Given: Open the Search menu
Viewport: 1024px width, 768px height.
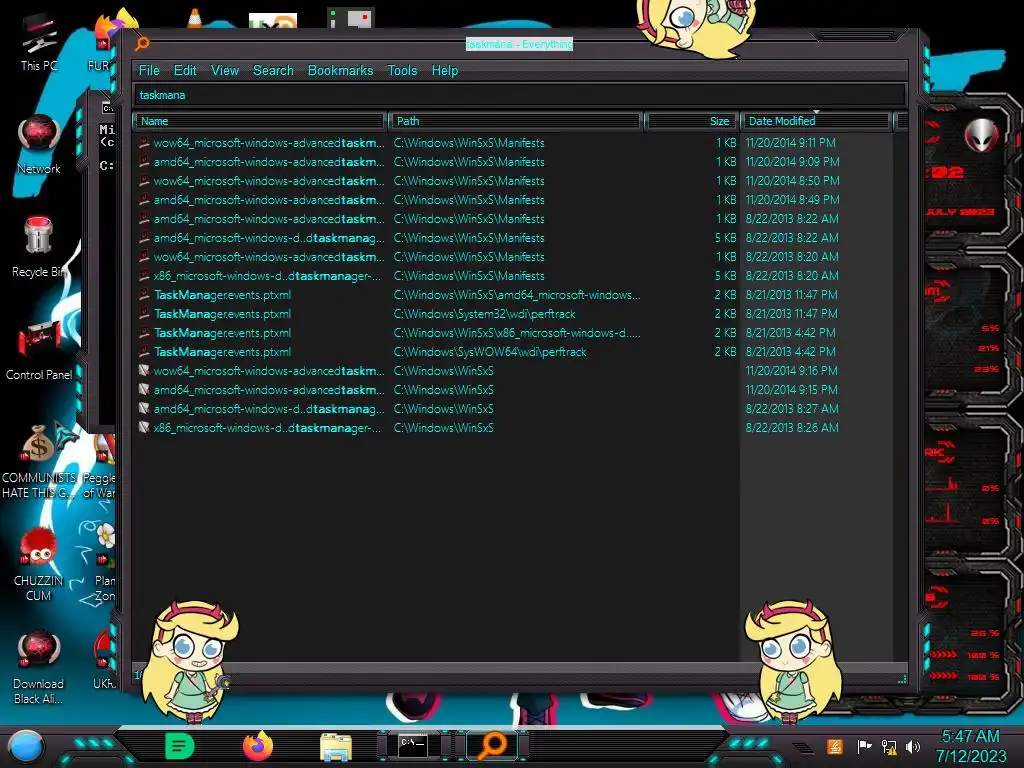Looking at the screenshot, I should [x=273, y=71].
